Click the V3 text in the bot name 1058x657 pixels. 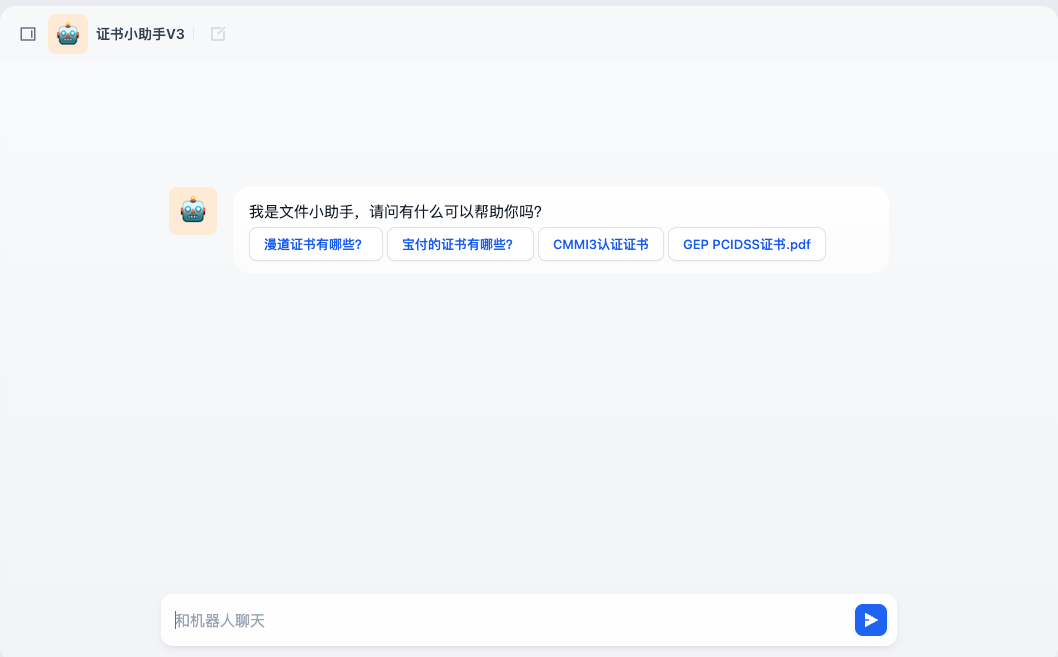[175, 34]
